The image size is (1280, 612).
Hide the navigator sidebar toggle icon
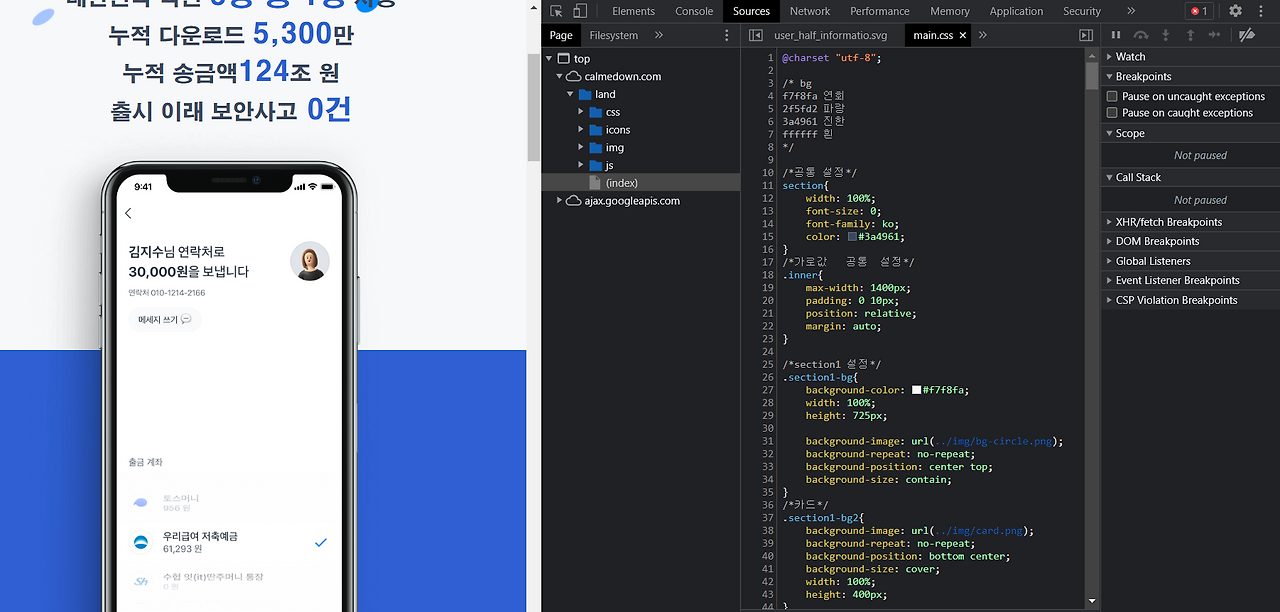[756, 35]
